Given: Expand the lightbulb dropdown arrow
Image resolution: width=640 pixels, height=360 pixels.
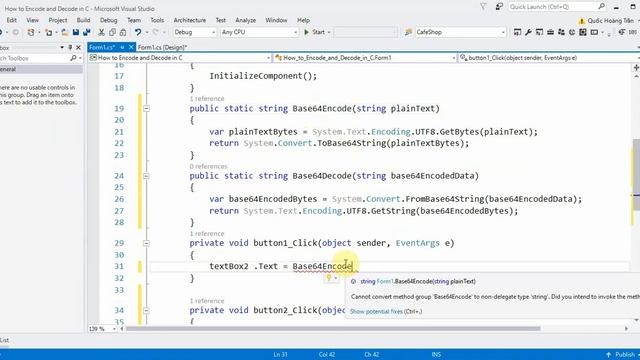Looking at the screenshot, I should [336, 278].
